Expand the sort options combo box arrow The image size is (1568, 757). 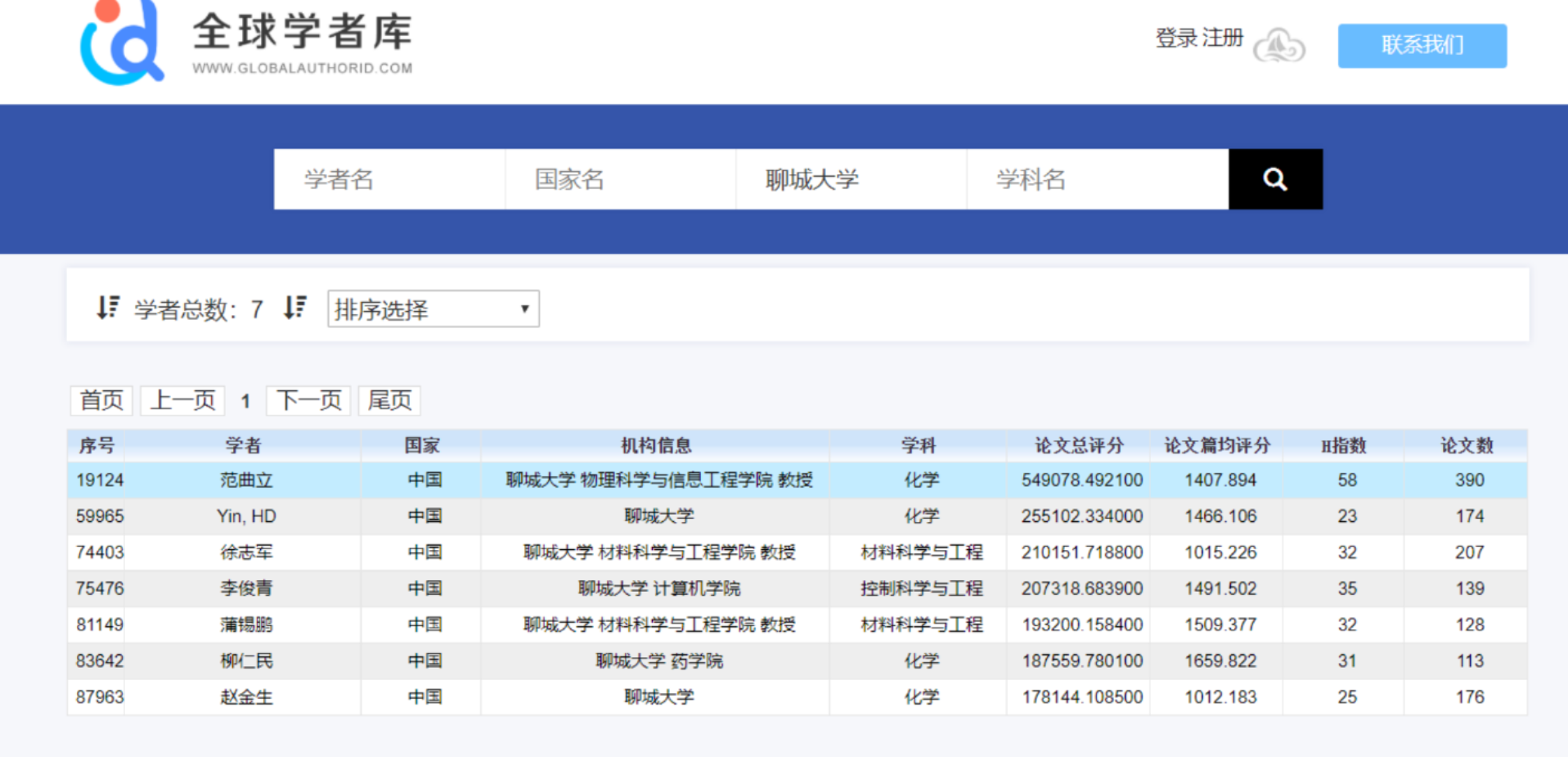(x=523, y=309)
